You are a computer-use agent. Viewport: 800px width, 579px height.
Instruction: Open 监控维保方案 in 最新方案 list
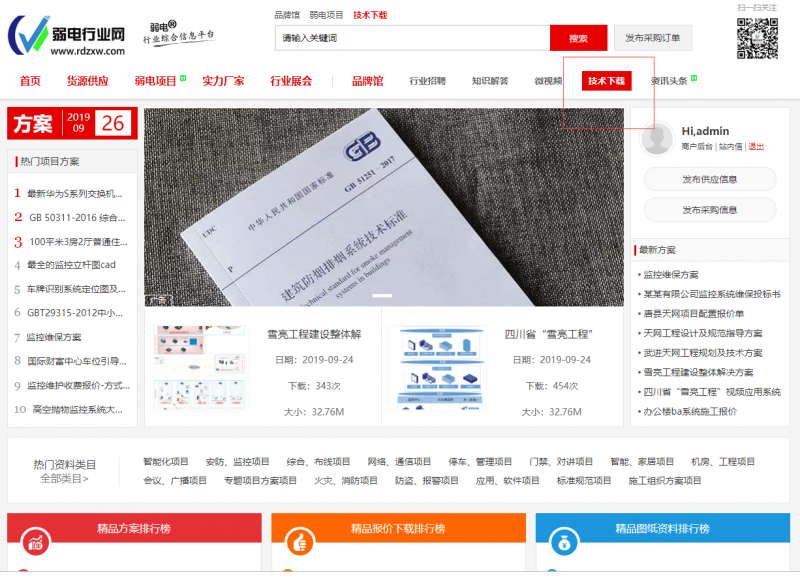tap(671, 274)
